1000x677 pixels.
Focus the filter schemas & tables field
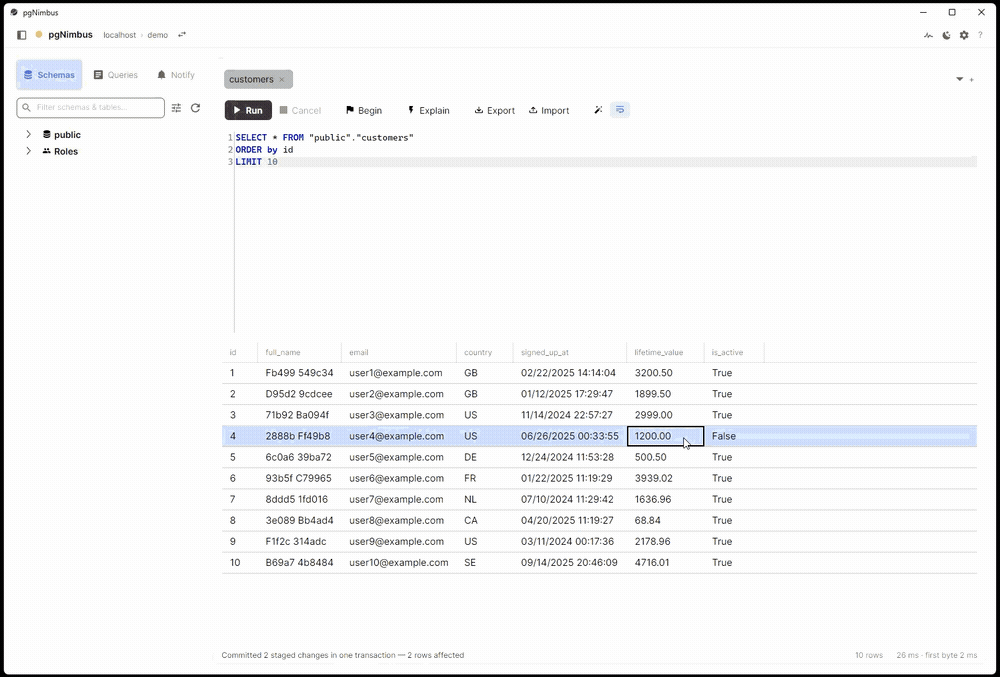click(91, 108)
